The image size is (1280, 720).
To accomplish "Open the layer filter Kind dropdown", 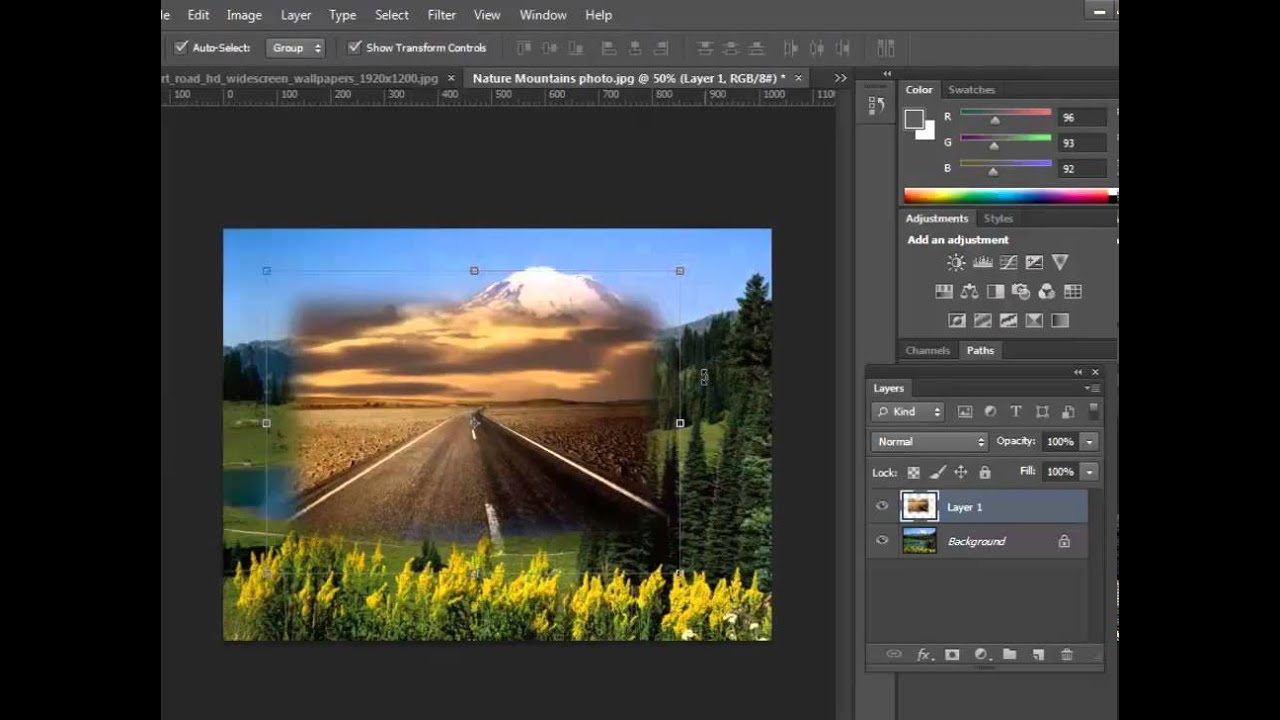I will pos(908,411).
